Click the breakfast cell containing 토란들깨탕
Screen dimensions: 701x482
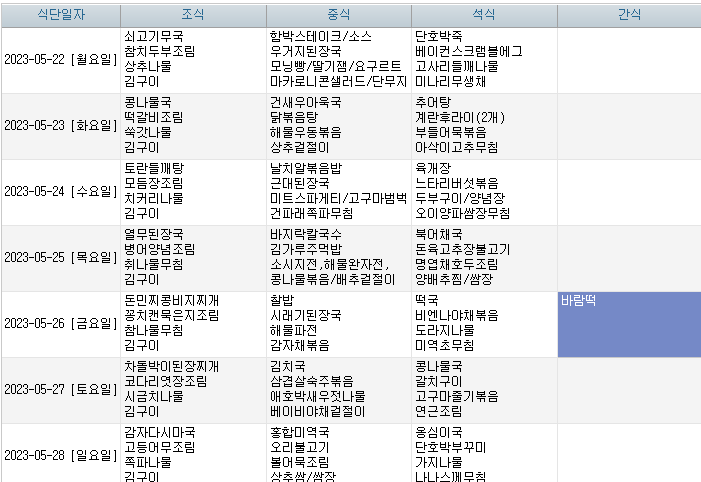click(x=193, y=191)
